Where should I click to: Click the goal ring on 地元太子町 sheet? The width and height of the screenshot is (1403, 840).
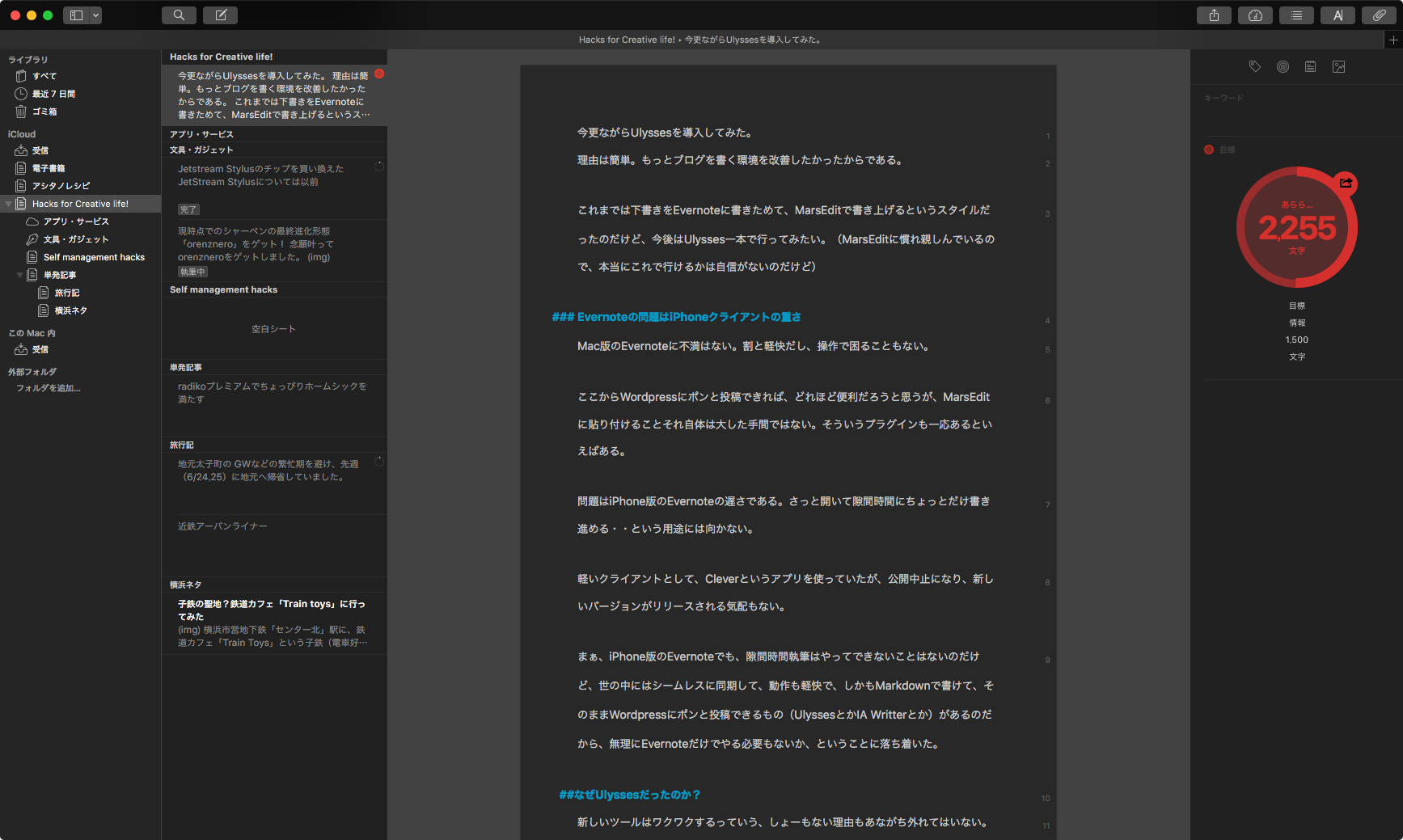pos(379,462)
